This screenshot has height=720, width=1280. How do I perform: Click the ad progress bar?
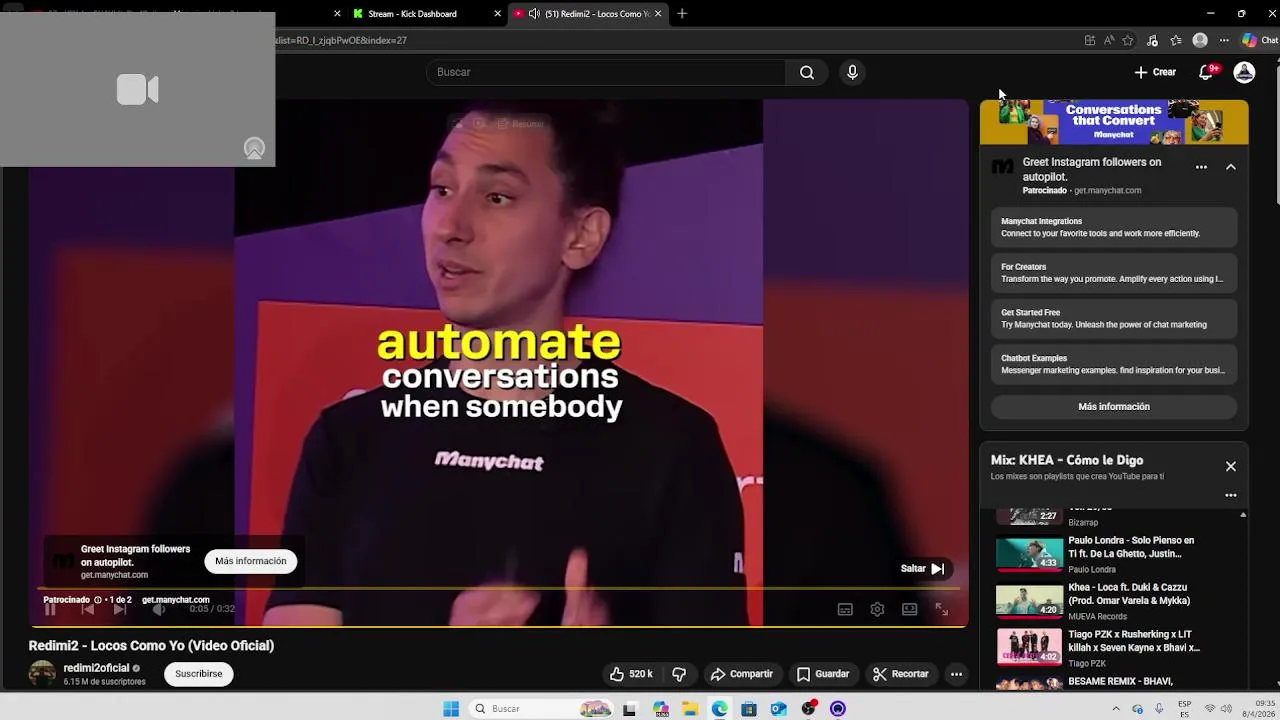click(500, 590)
